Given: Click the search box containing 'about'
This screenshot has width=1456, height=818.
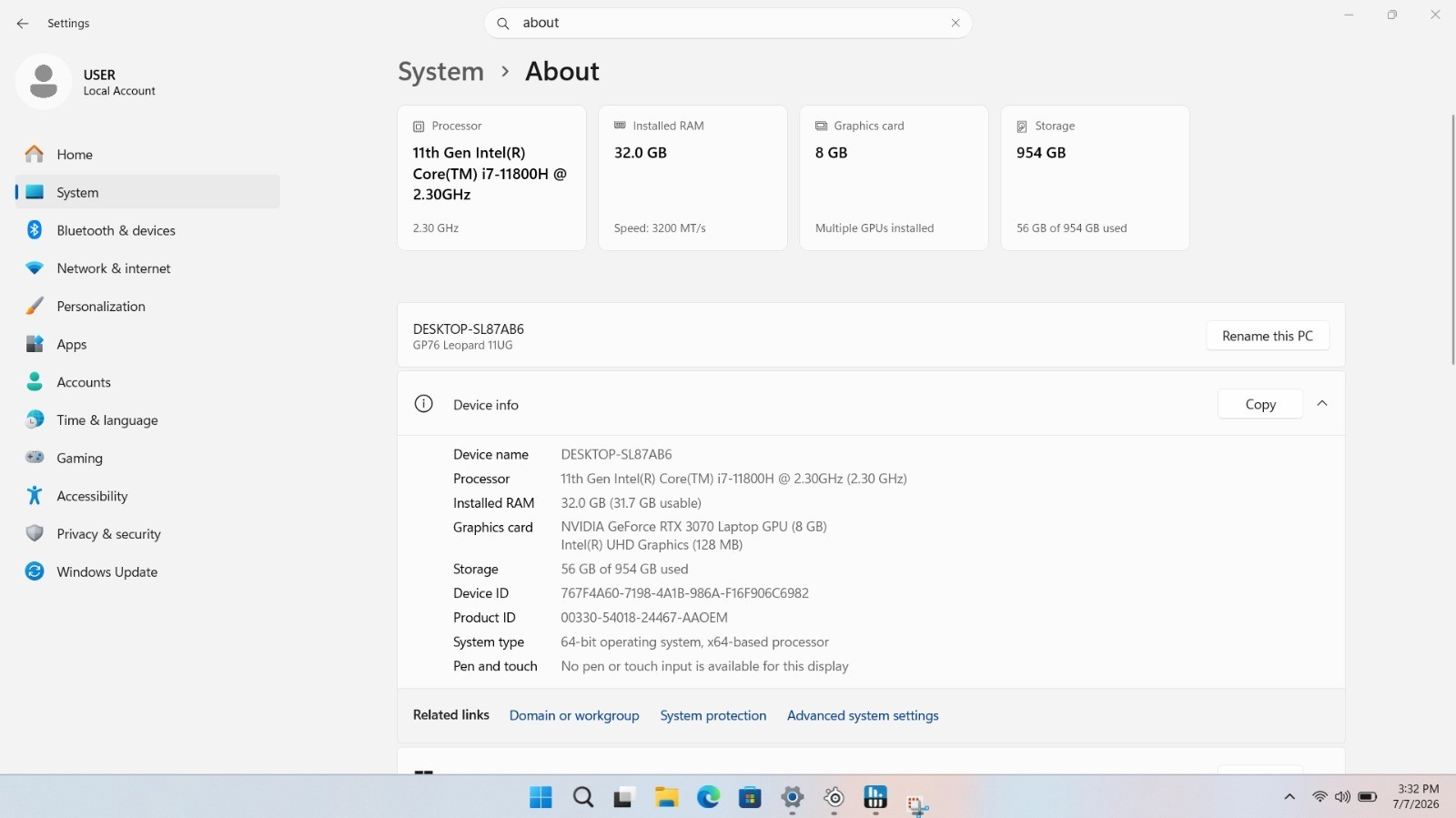Looking at the screenshot, I should pos(728,24).
